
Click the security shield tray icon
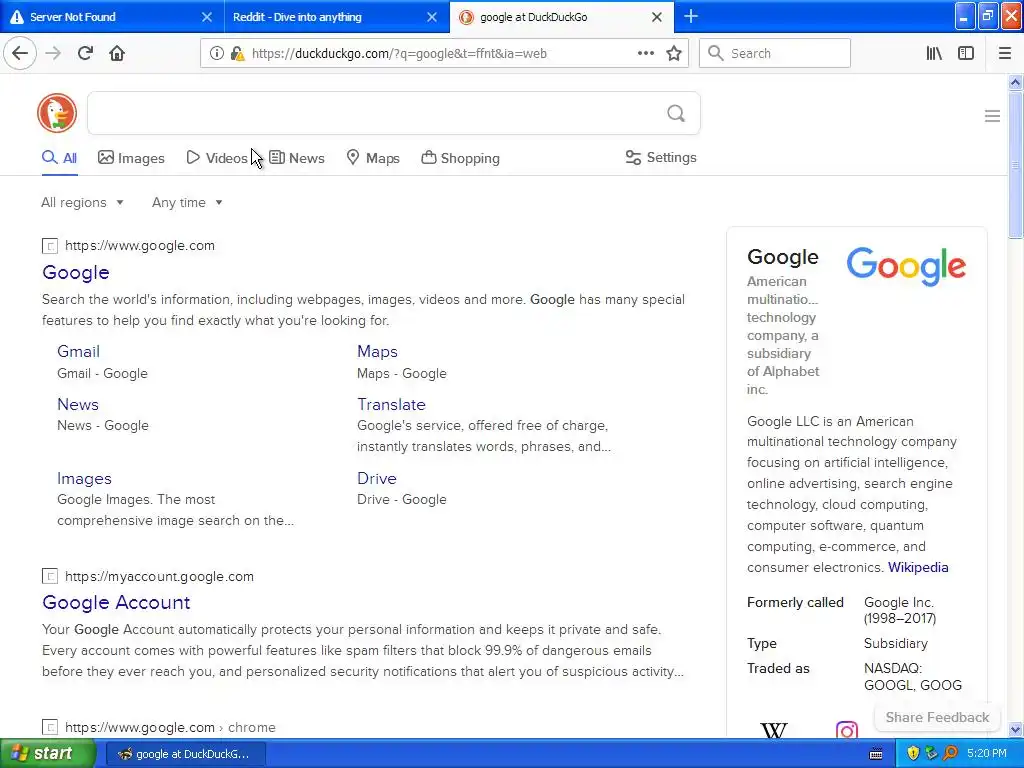pyautogui.click(x=913, y=753)
